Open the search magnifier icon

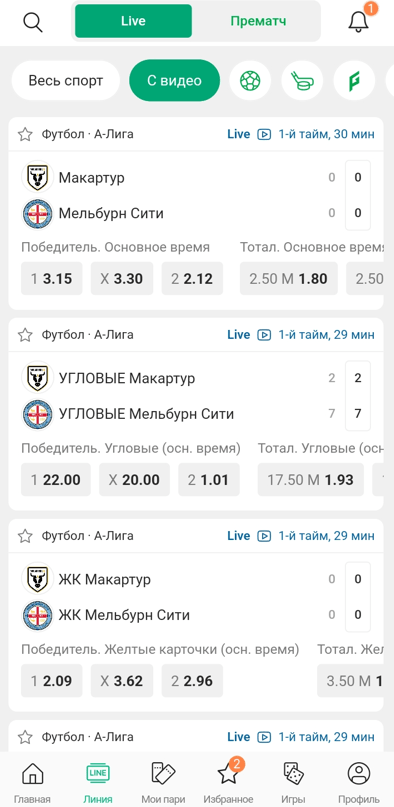(33, 22)
